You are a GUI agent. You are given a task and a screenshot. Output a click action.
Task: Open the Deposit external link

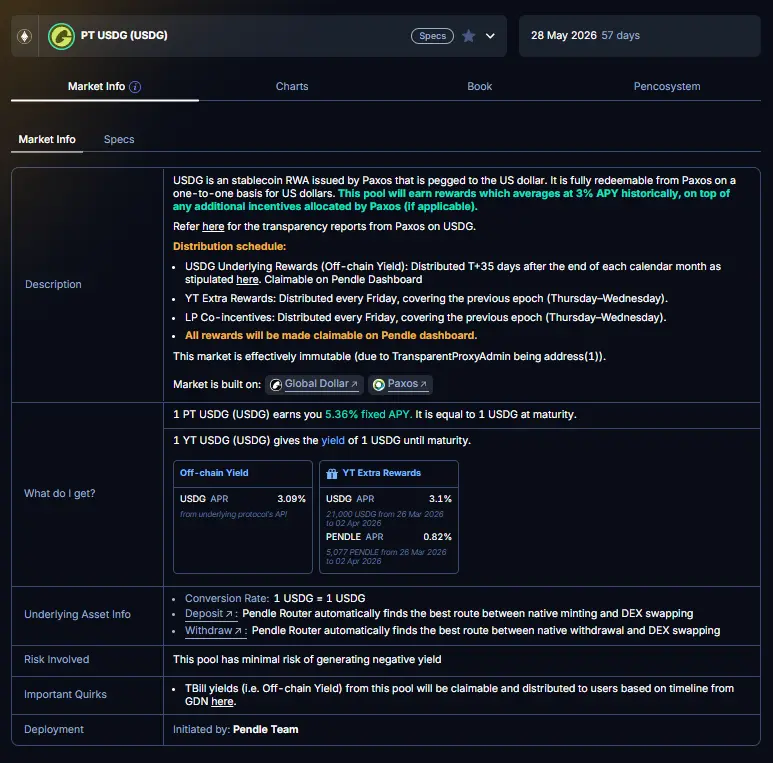click(x=209, y=614)
